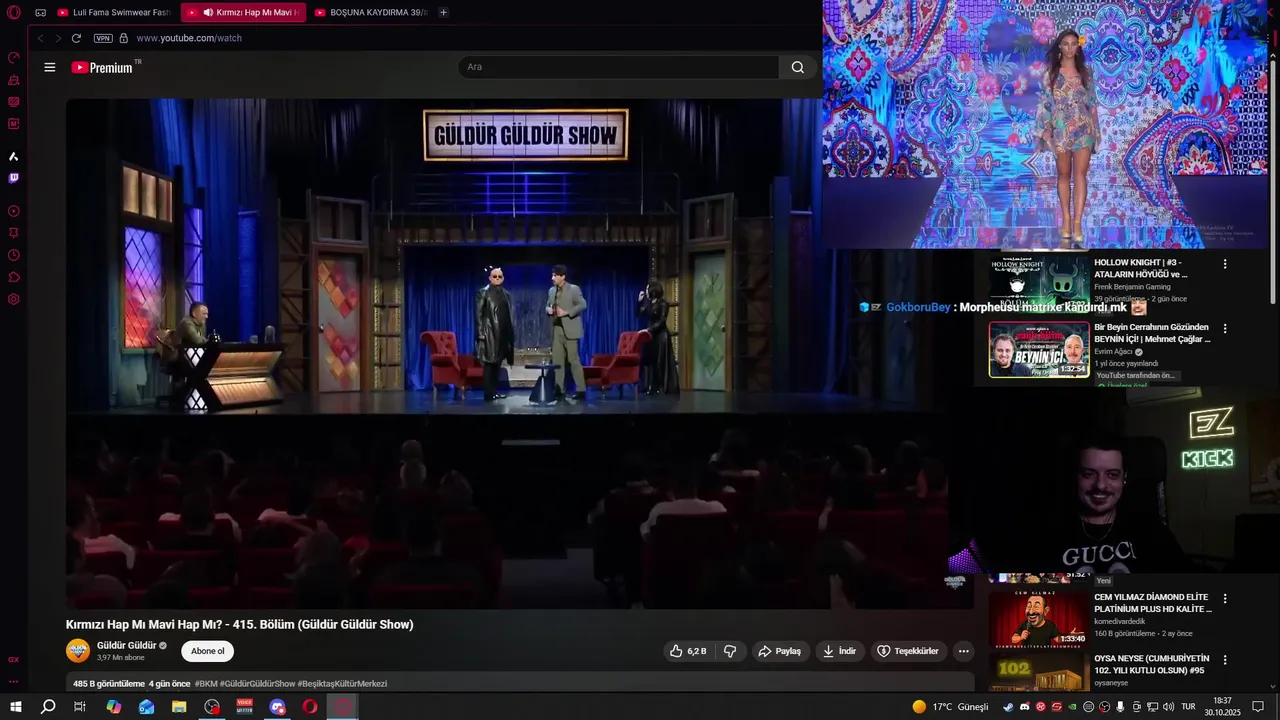
Task: Select the Kırmızı Hap Mı Mavi tab
Action: pos(244,12)
